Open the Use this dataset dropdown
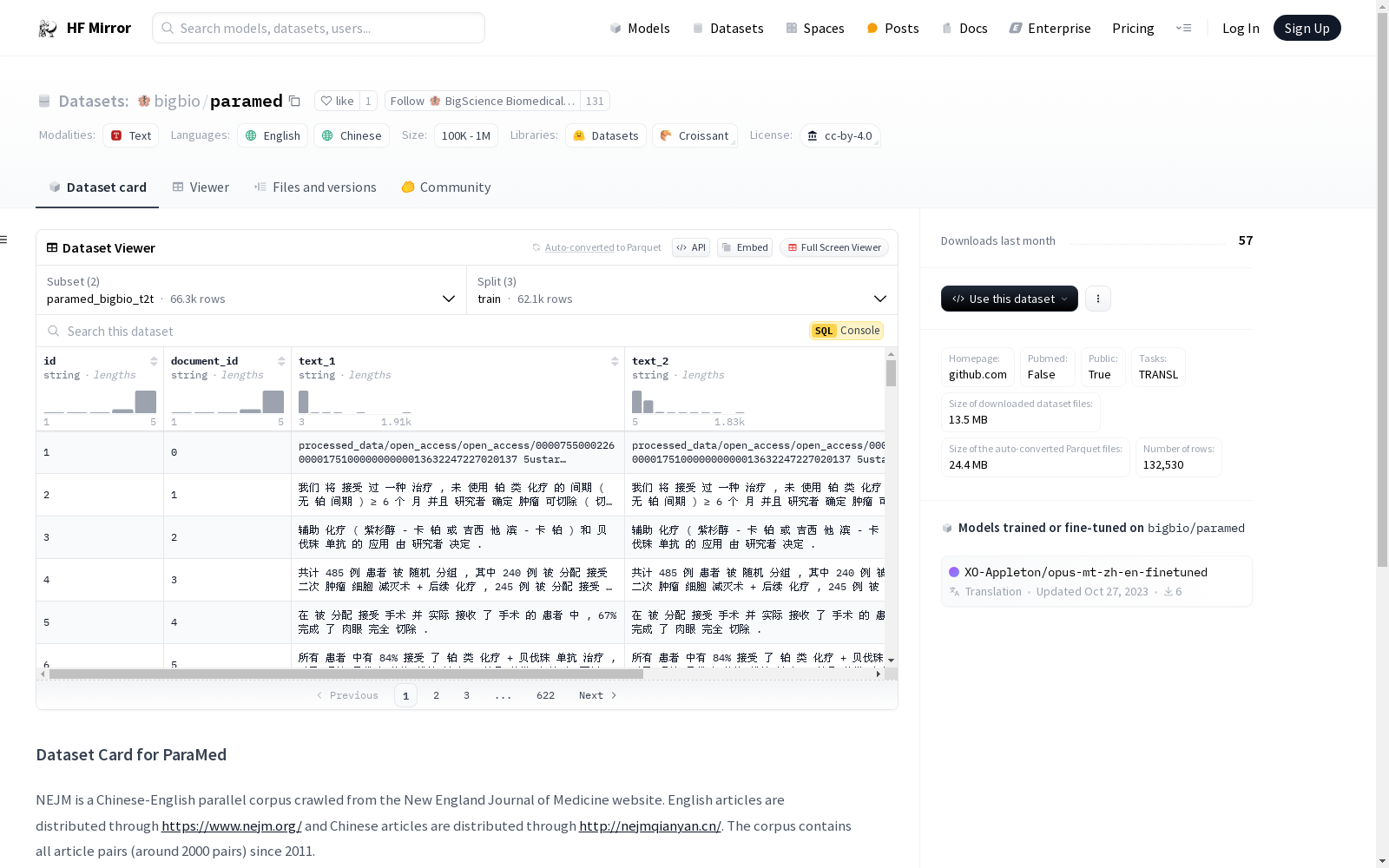Screen dimensions: 1389x868 click(x=1010, y=299)
